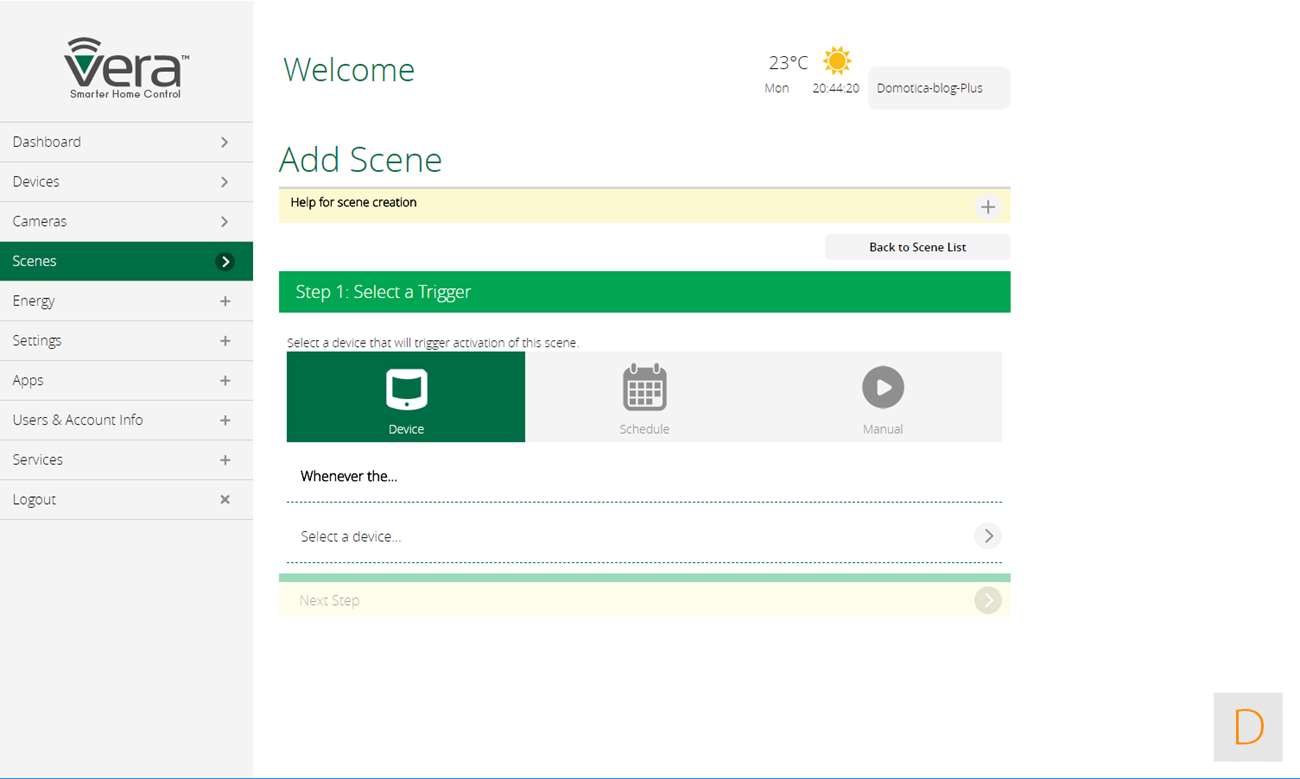Click the sun weather icon
The height and width of the screenshot is (779, 1300).
837,61
